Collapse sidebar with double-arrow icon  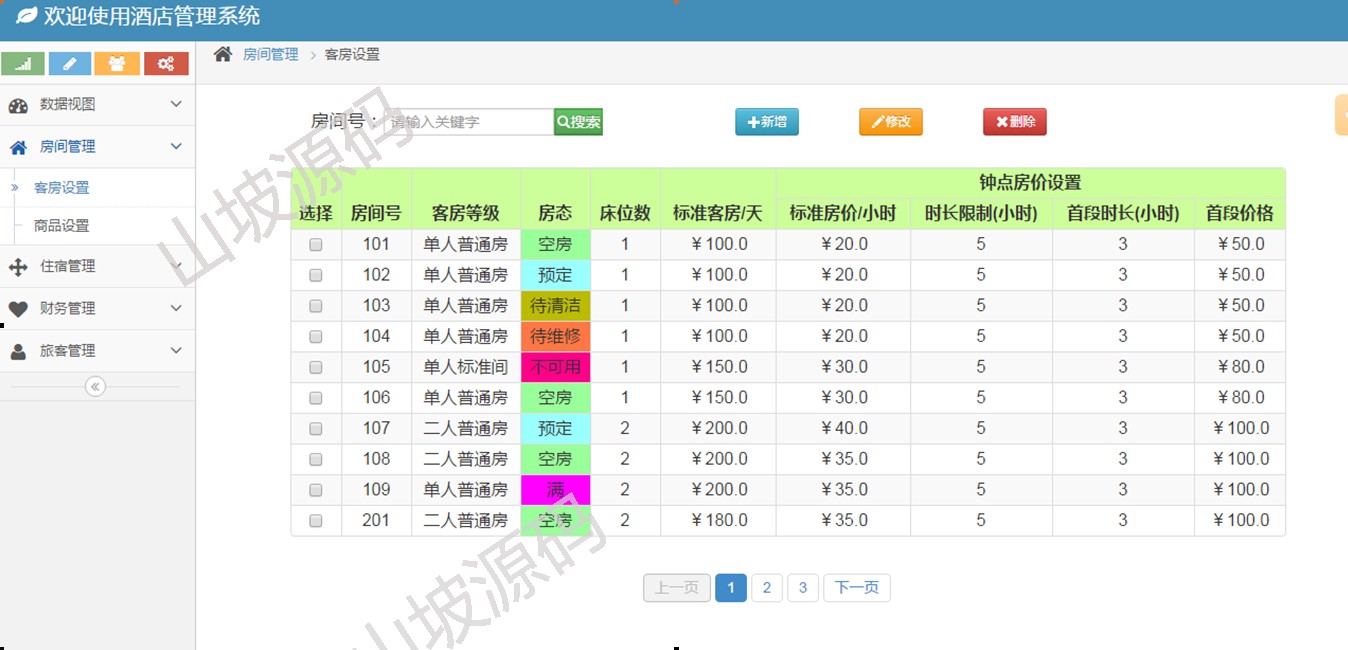pos(95,386)
